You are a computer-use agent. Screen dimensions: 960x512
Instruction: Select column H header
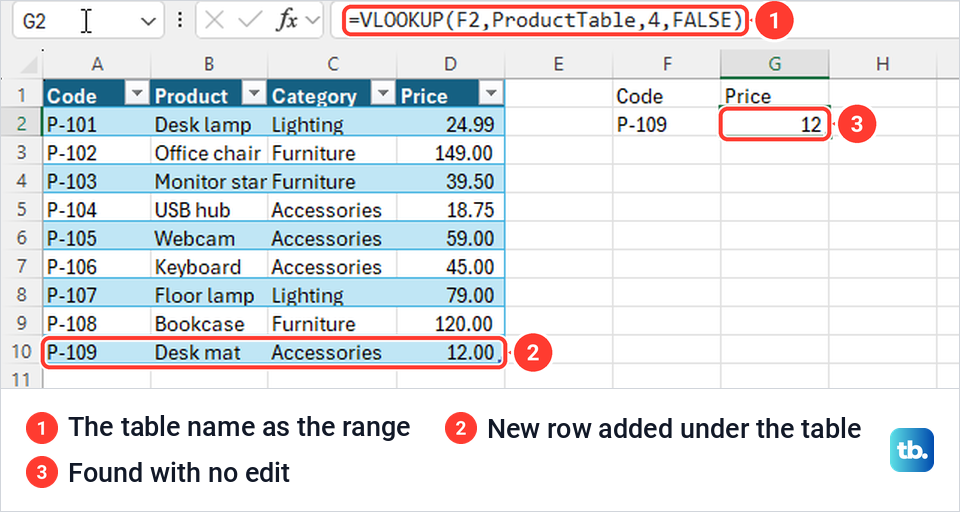coord(882,64)
